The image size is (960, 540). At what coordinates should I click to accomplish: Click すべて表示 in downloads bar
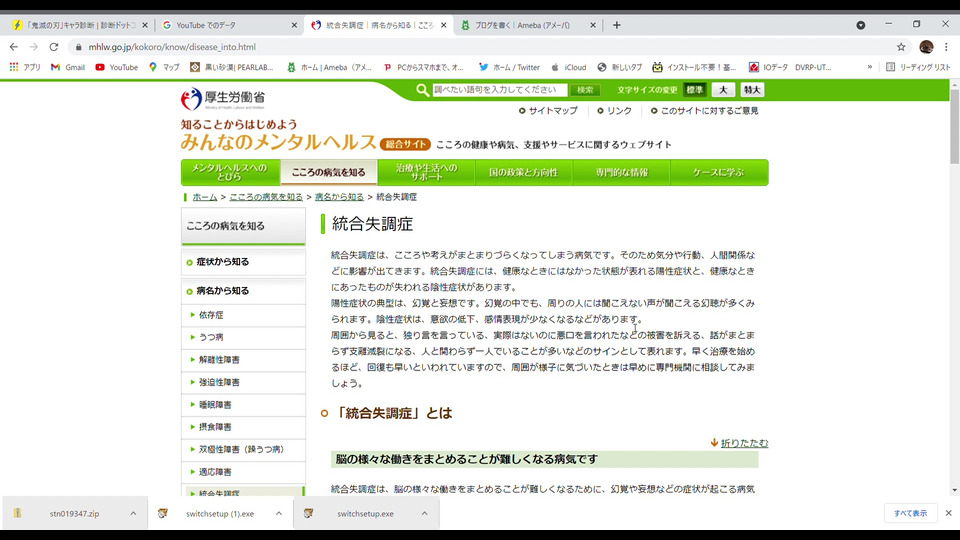(910, 513)
